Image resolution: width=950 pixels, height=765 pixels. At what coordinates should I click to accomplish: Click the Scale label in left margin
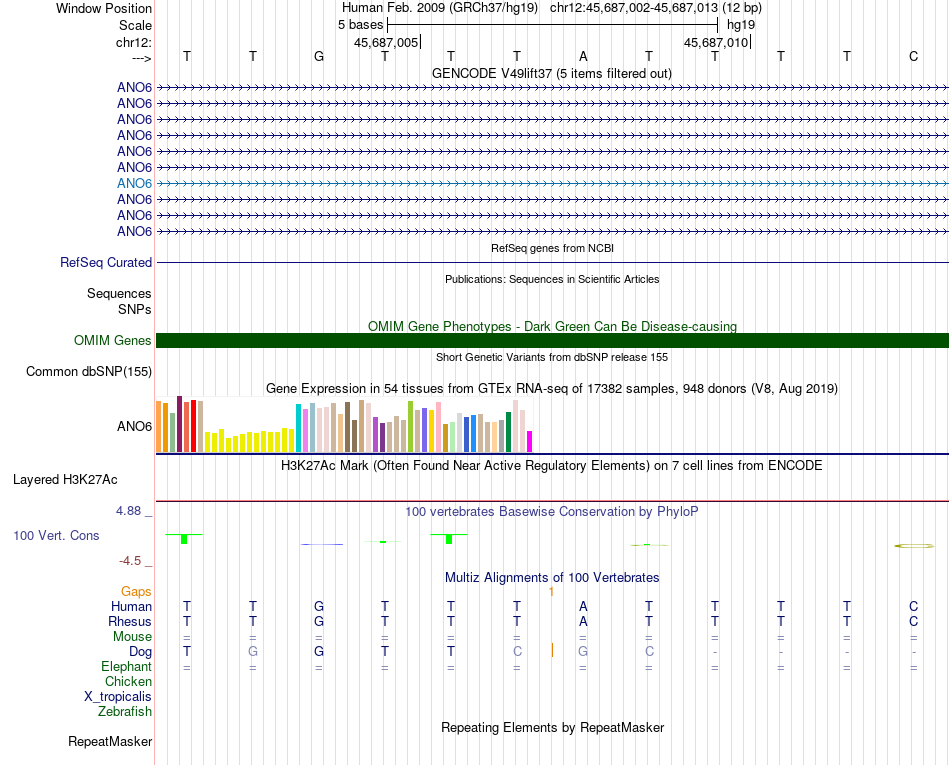tap(135, 25)
